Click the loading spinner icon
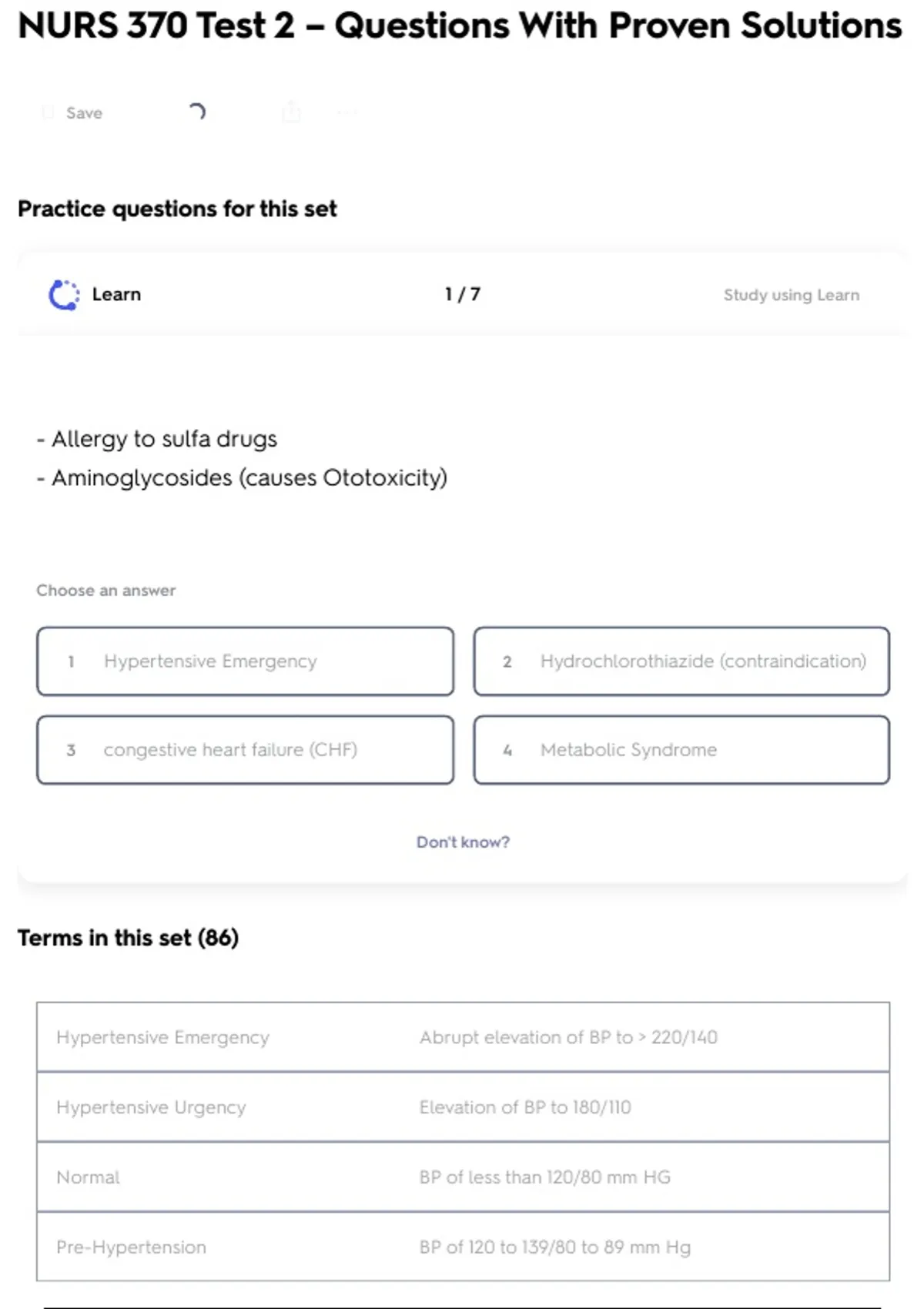This screenshot has height=1309, width=924. pos(197,112)
